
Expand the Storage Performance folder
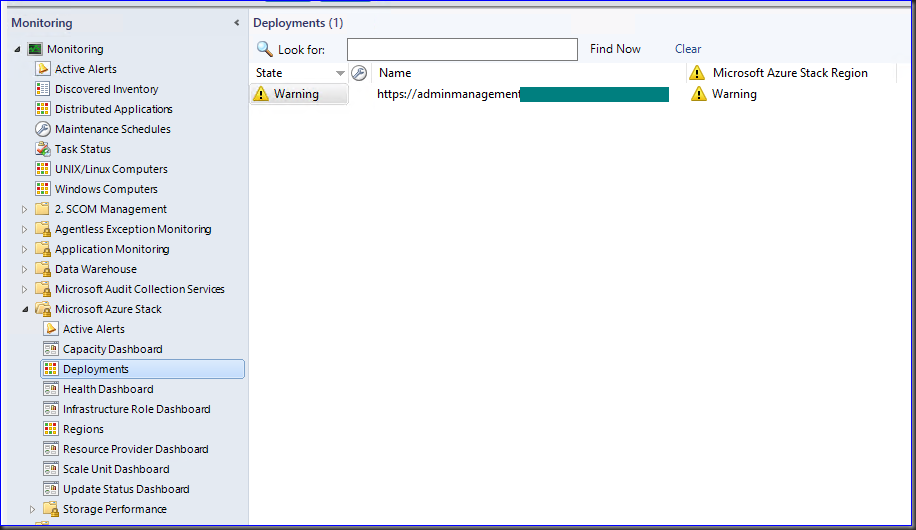(34, 509)
